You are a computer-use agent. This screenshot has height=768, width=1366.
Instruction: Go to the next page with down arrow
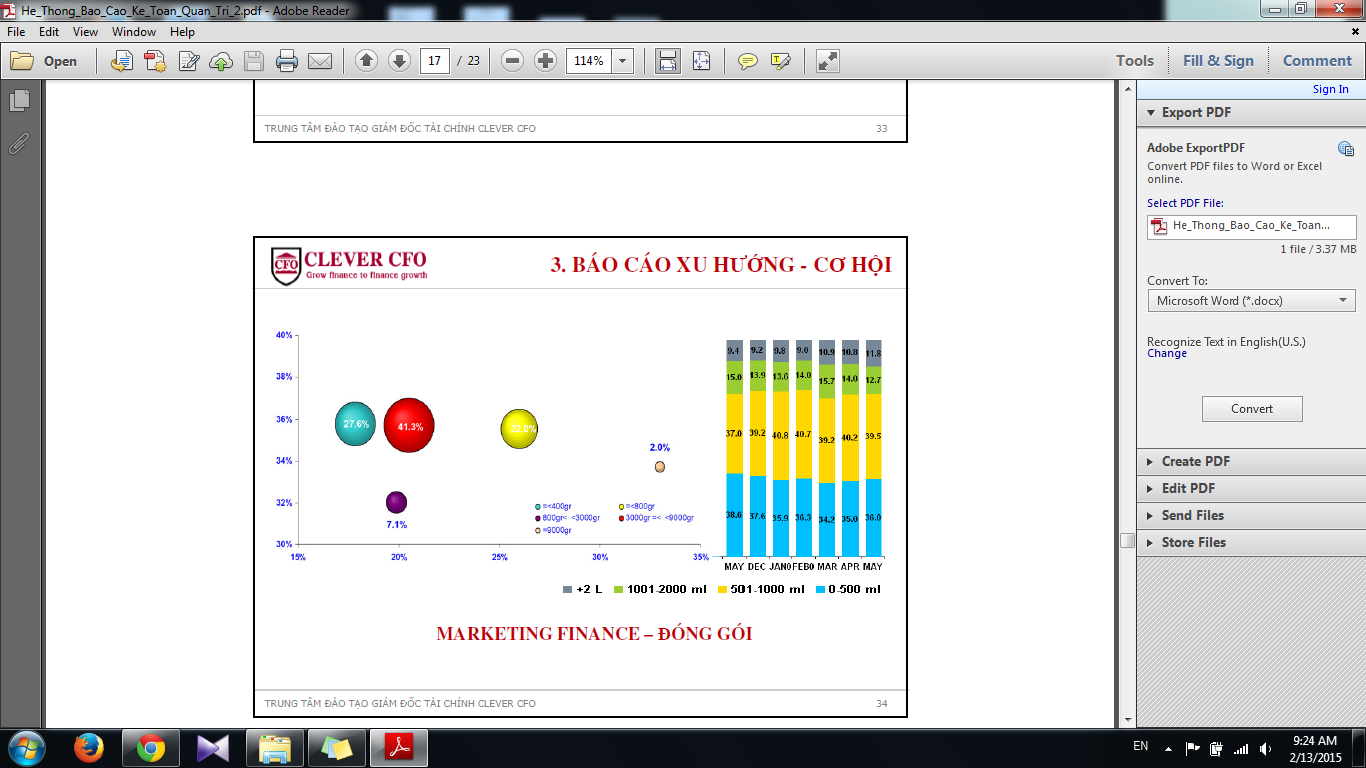pos(399,61)
